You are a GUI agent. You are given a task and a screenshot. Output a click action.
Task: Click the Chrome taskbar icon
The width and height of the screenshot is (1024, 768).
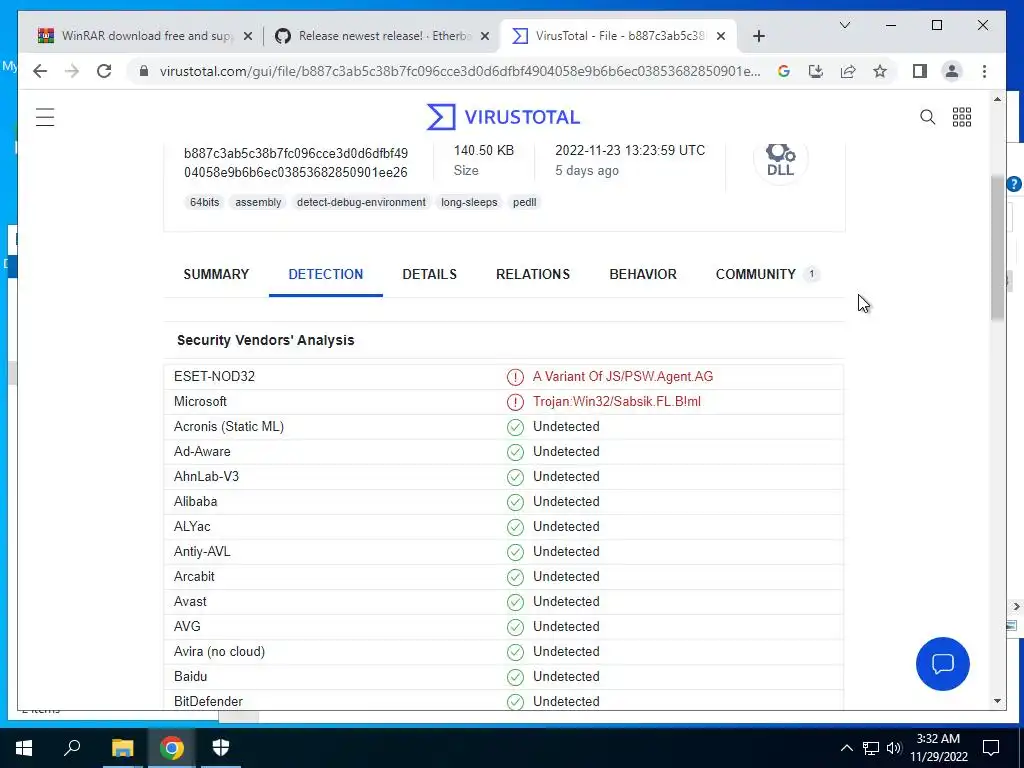[x=171, y=748]
